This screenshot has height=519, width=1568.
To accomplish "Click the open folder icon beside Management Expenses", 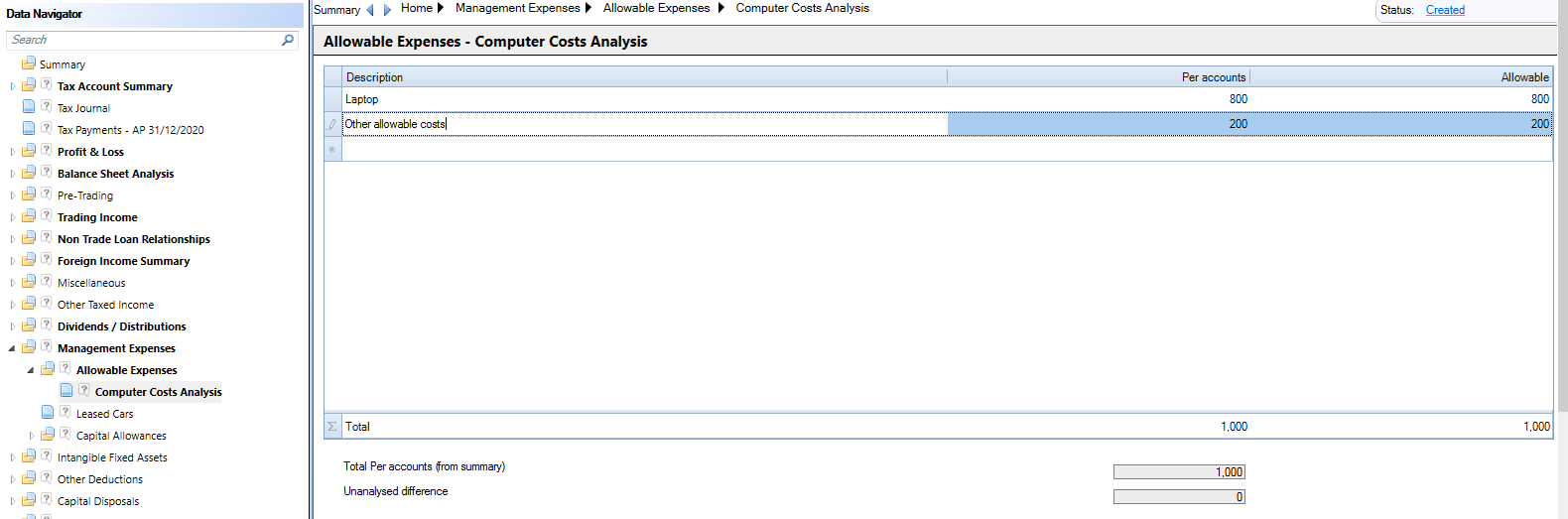I will (x=29, y=347).
